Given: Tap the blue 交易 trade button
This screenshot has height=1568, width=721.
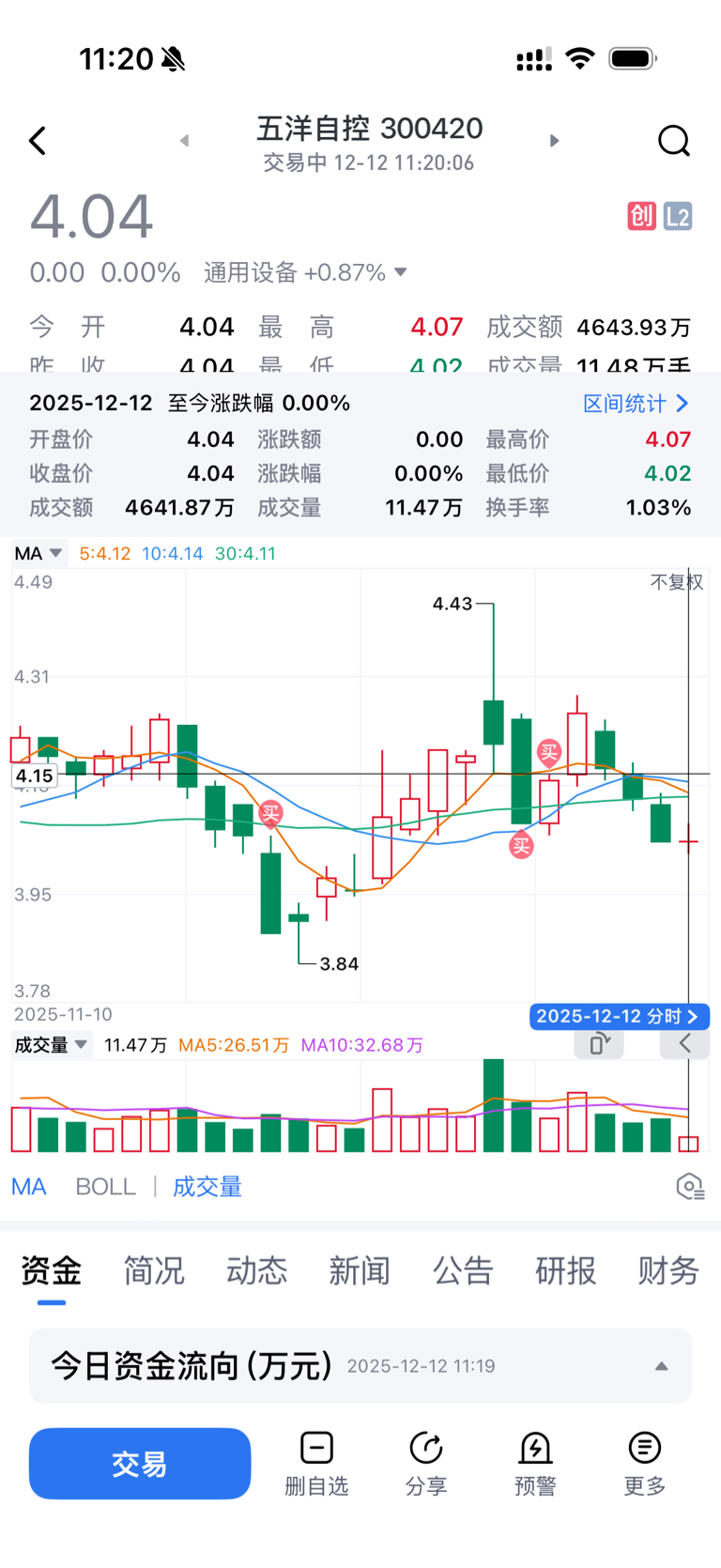Looking at the screenshot, I should point(140,1464).
